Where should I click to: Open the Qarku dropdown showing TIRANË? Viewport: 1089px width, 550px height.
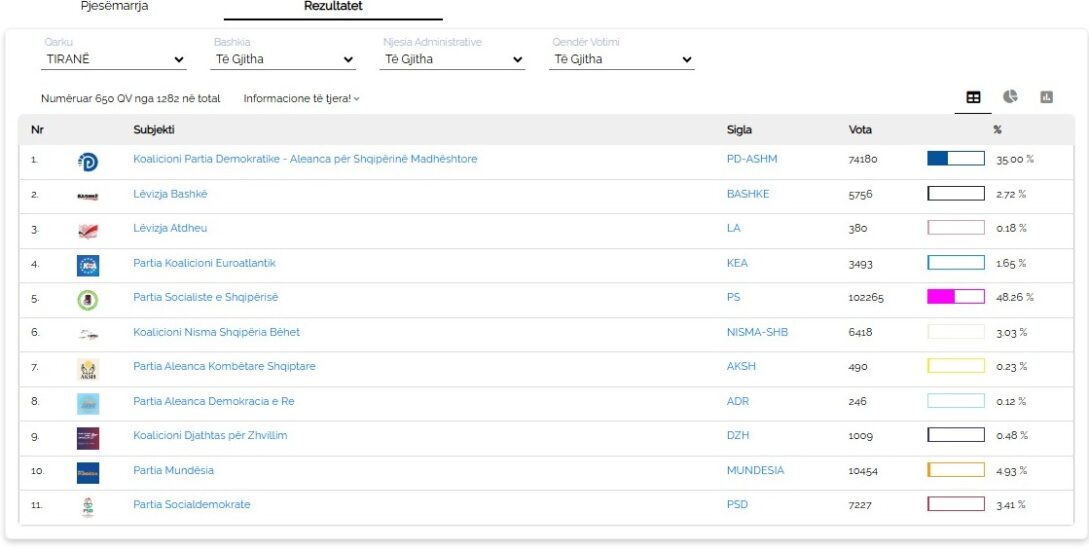pyautogui.click(x=115, y=60)
